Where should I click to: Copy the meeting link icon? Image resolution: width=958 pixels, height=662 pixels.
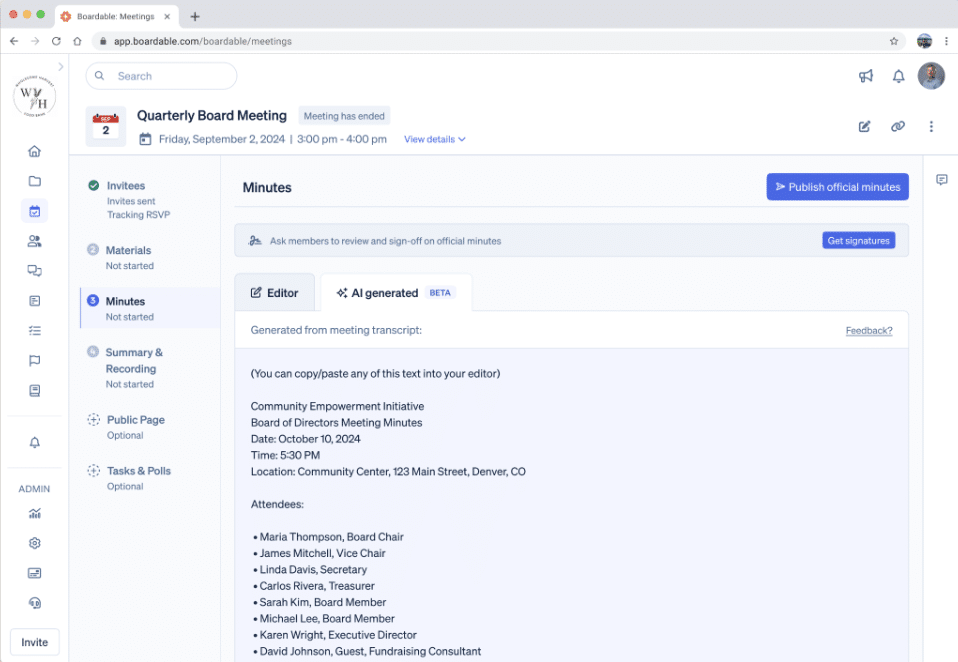coord(898,126)
